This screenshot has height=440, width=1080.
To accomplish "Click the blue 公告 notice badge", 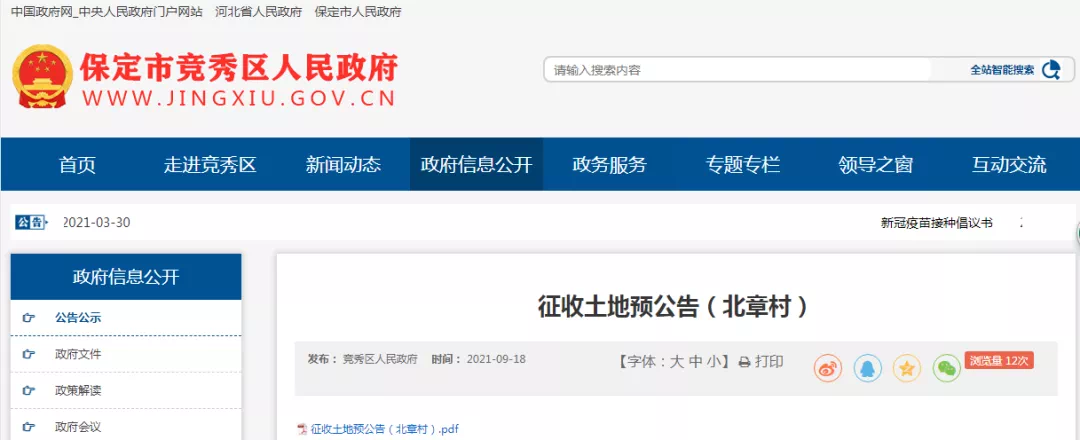I will pos(30,222).
